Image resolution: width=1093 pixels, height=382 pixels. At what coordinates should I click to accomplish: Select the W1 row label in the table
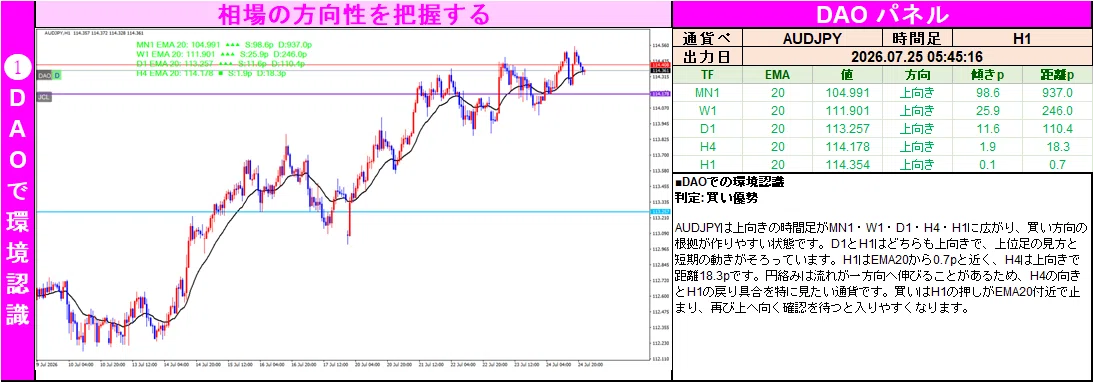click(708, 111)
